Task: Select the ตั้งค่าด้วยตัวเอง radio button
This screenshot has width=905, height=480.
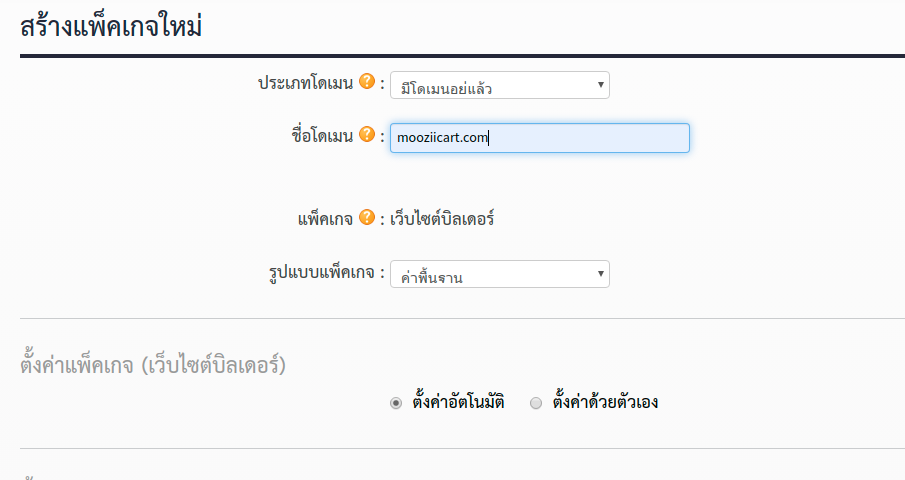Action: pyautogui.click(x=536, y=403)
